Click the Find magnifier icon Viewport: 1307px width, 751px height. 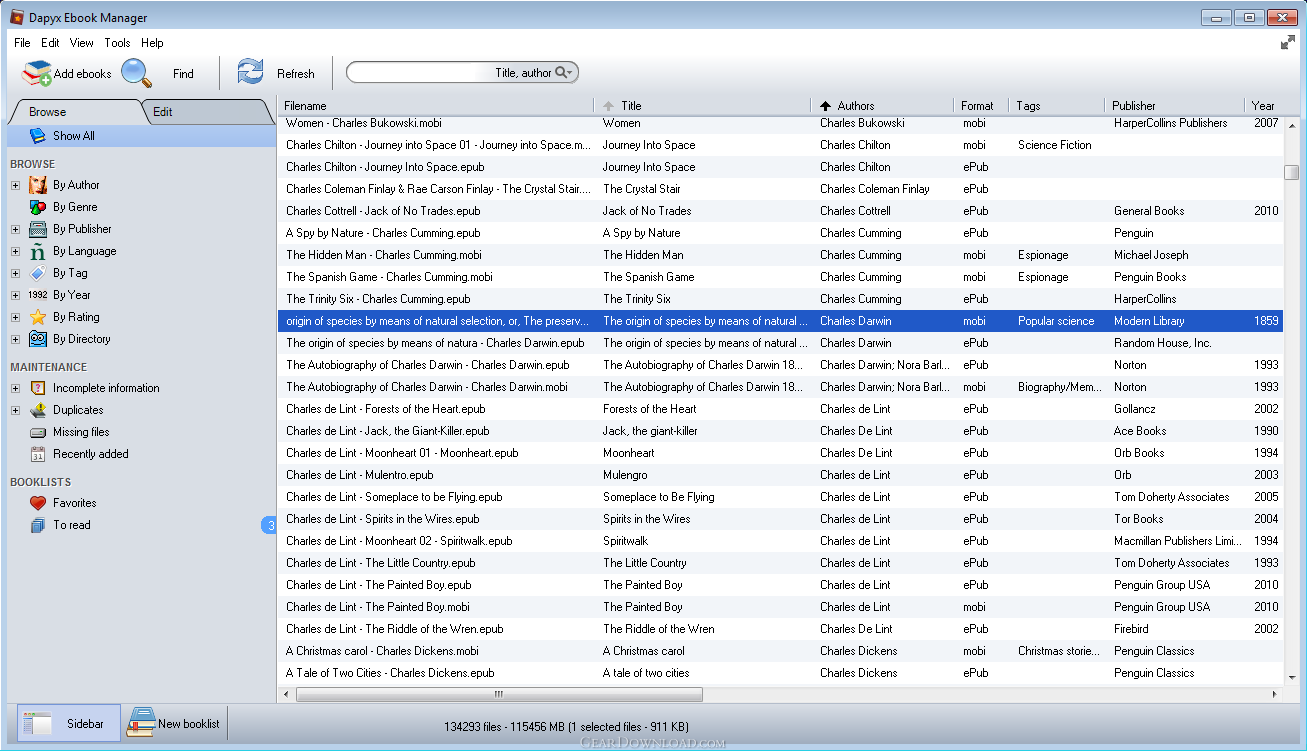(136, 73)
